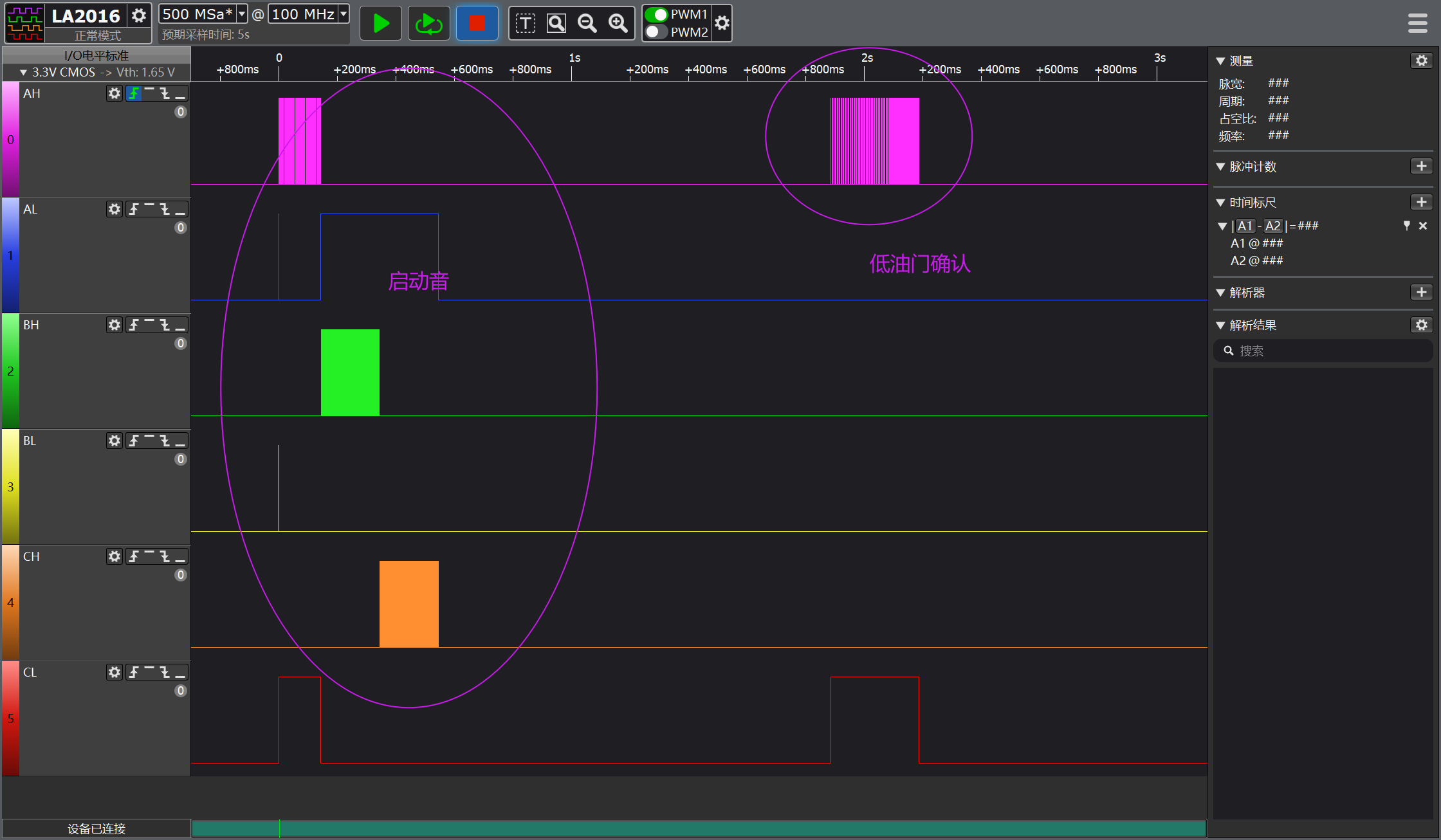
Task: Add a new 解析器 decoder
Action: pyautogui.click(x=1421, y=292)
